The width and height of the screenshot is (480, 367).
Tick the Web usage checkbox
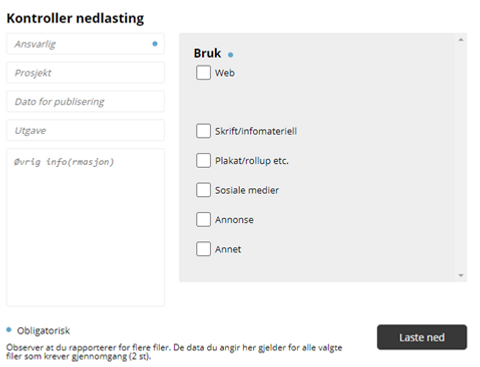tap(203, 73)
